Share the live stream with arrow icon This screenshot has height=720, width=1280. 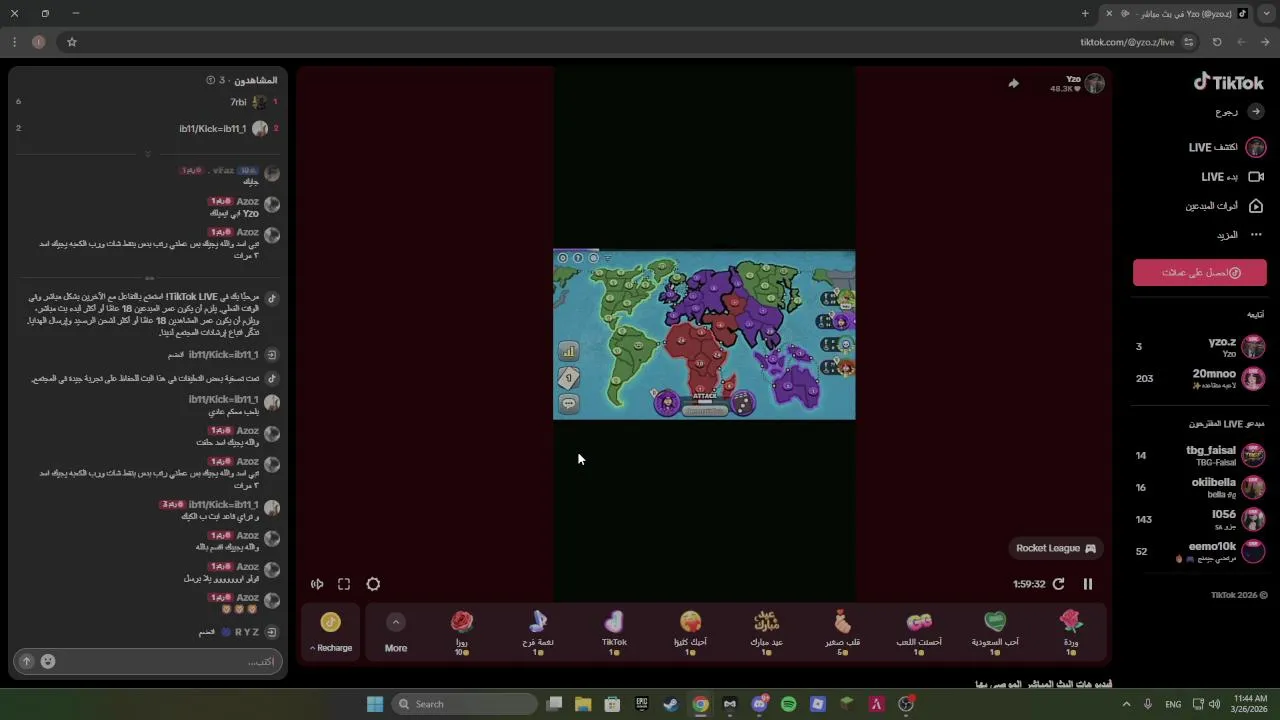coord(1013,84)
